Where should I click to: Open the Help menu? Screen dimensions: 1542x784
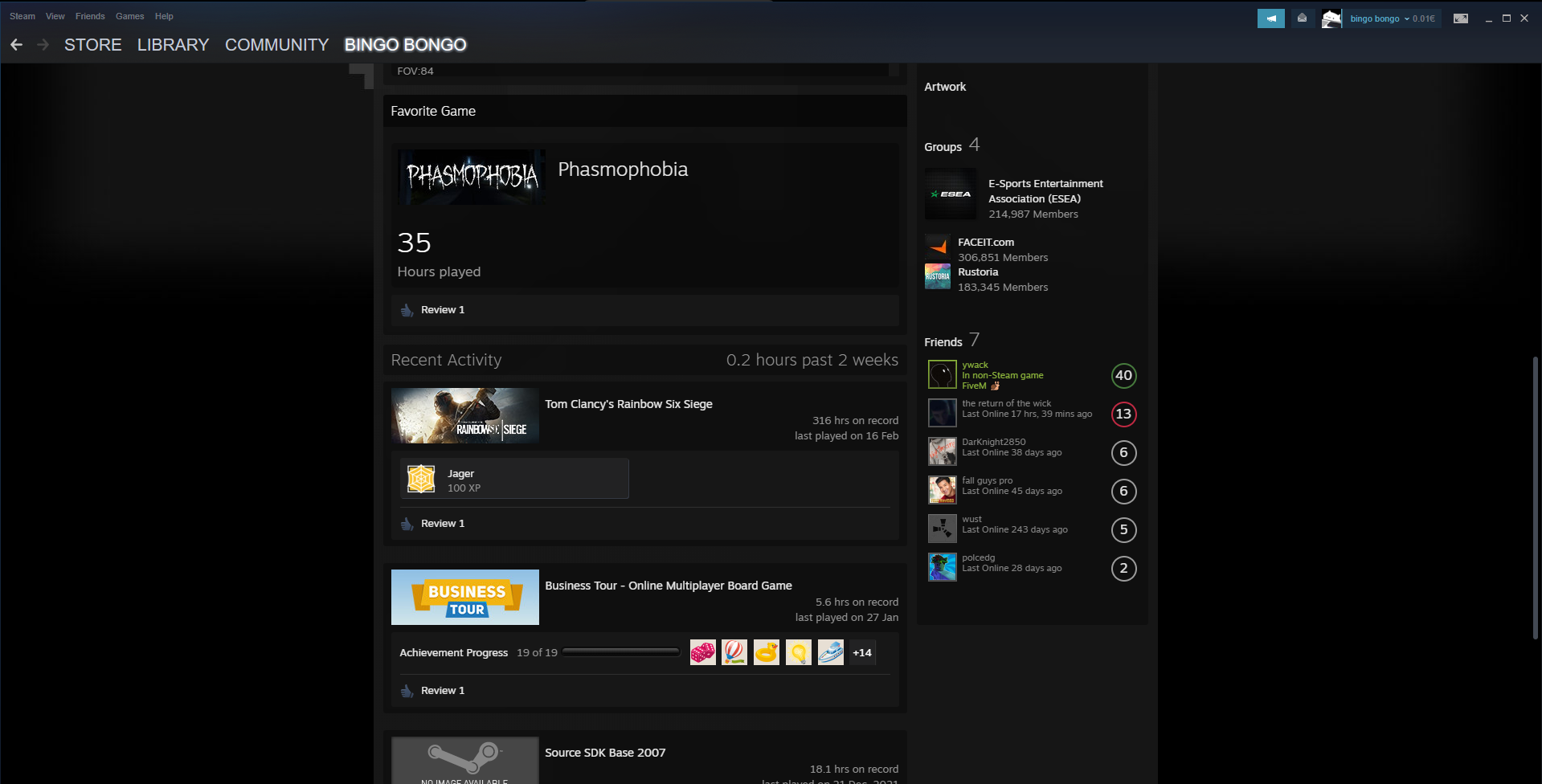164,16
